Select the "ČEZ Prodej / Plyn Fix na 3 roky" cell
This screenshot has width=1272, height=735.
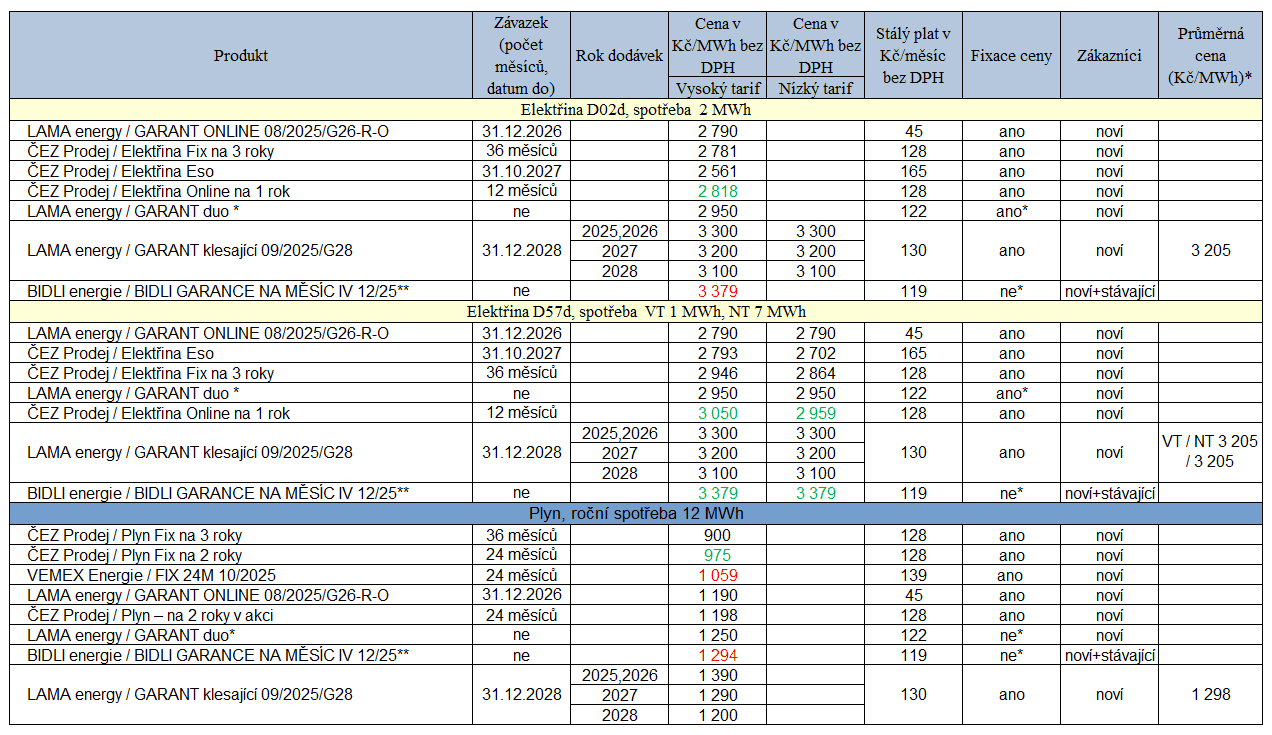(134, 535)
